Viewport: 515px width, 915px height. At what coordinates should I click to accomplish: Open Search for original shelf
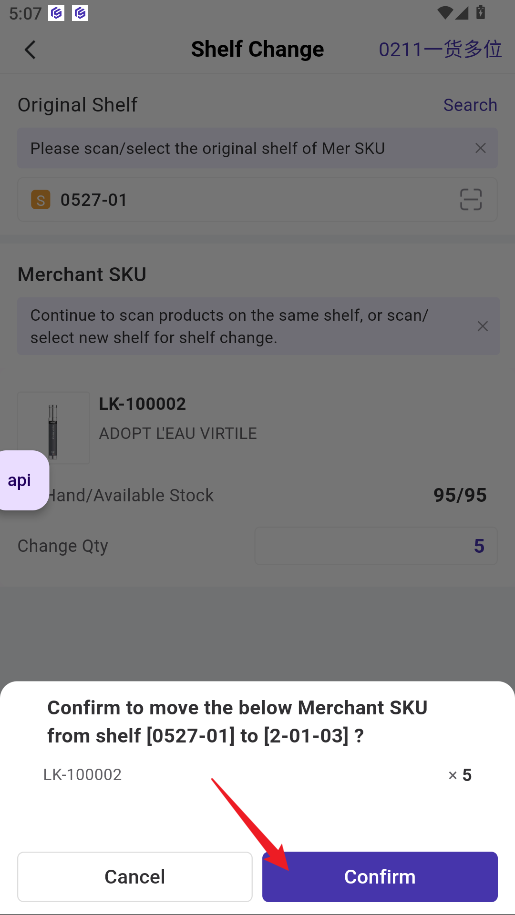click(x=470, y=105)
